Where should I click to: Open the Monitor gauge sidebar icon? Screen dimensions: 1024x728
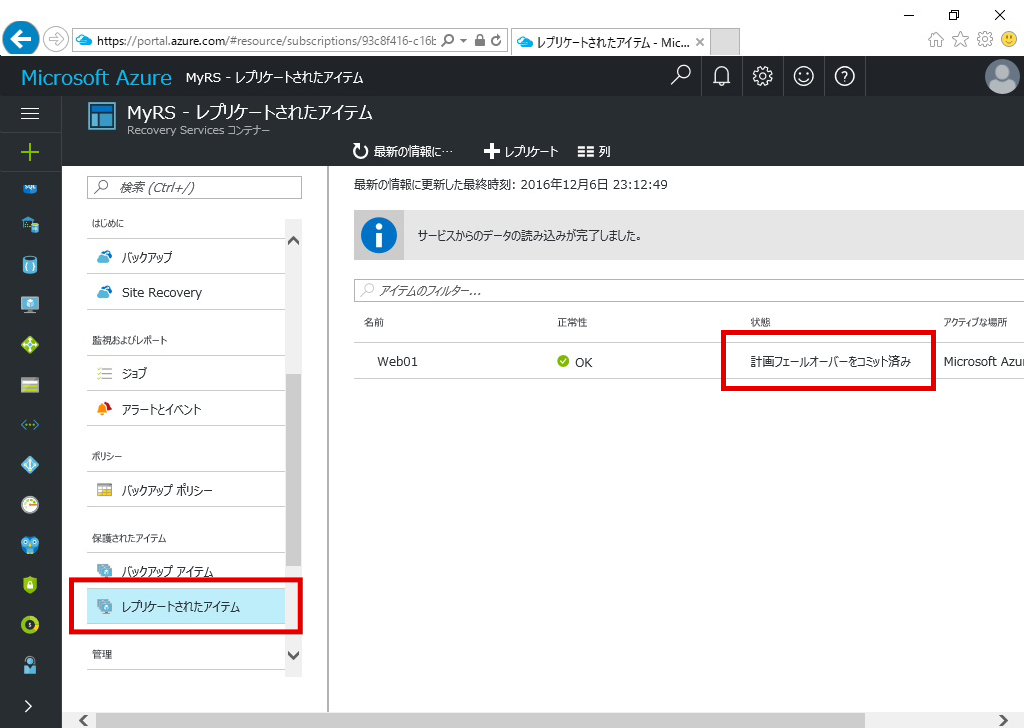tap(30, 505)
